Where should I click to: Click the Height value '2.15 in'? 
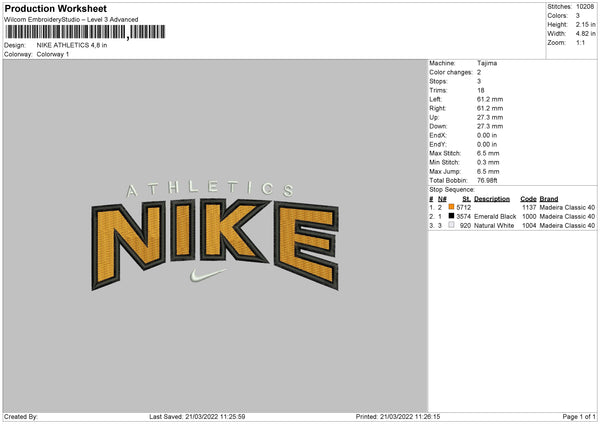point(585,24)
